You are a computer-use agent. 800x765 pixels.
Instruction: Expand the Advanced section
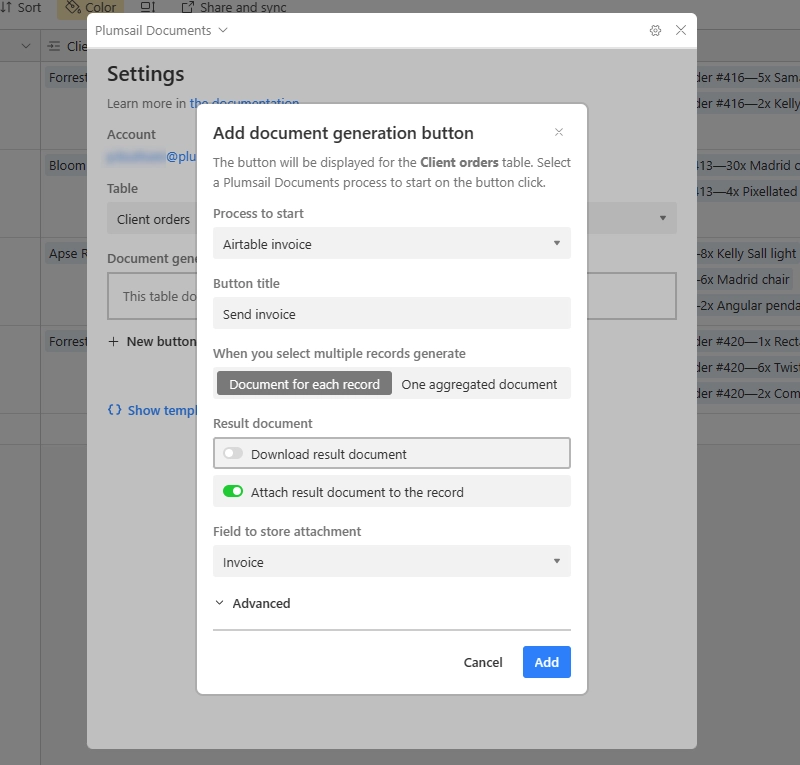252,603
